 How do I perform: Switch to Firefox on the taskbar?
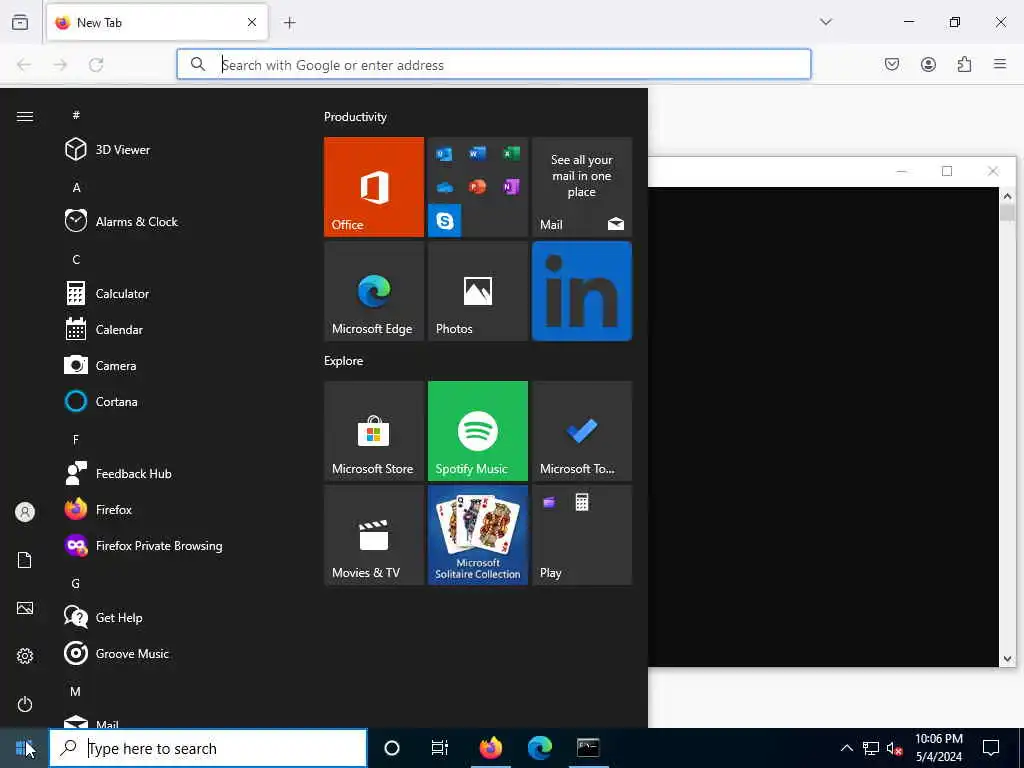coord(491,748)
